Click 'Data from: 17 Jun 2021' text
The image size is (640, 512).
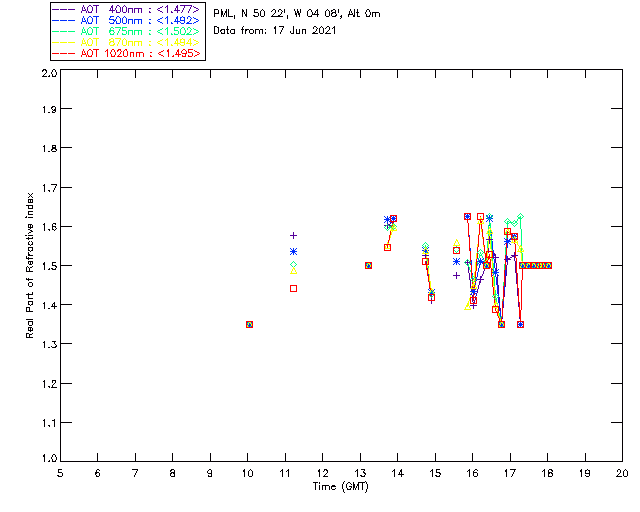click(275, 31)
